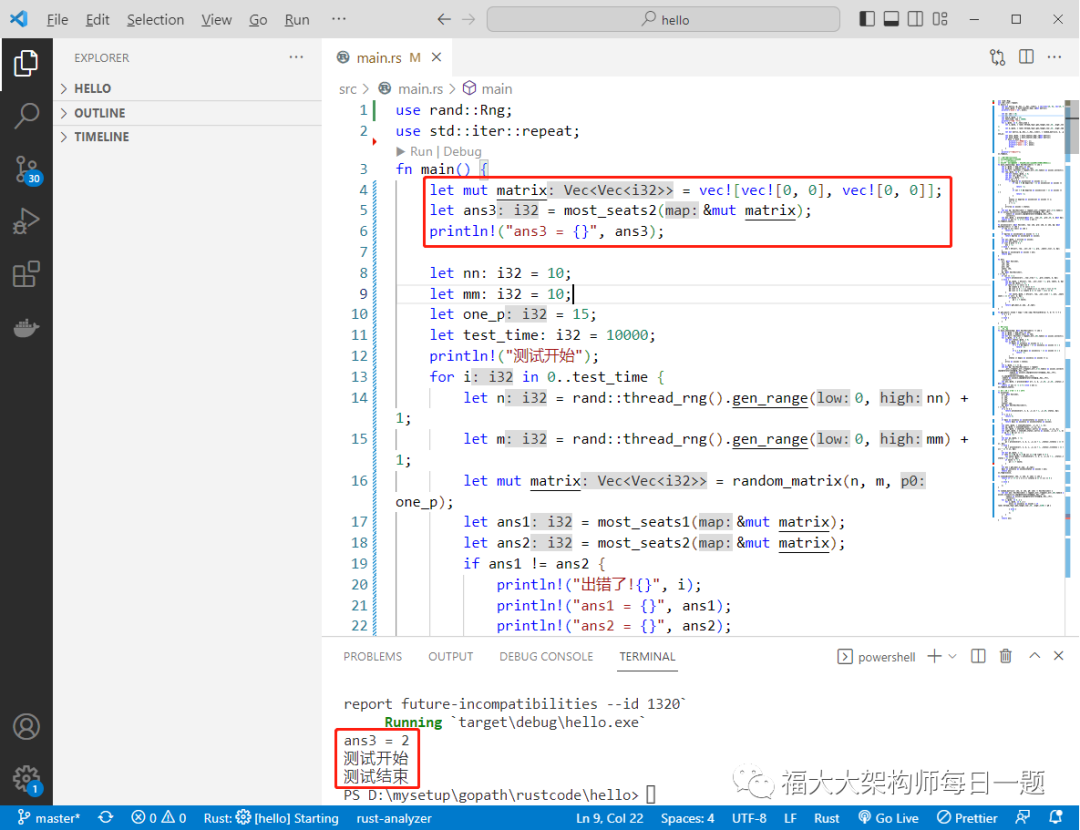1080x830 pixels.
Task: Expand the OUTLINE section
Action: (187, 113)
